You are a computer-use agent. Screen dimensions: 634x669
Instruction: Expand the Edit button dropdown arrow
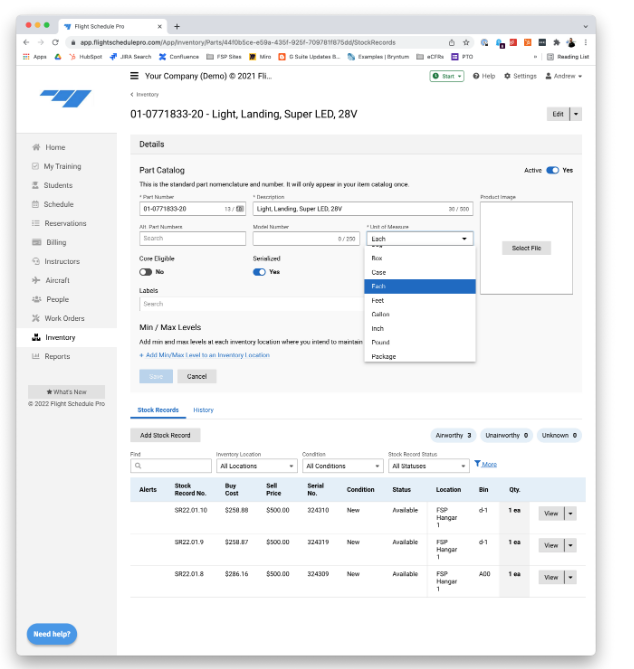click(576, 114)
